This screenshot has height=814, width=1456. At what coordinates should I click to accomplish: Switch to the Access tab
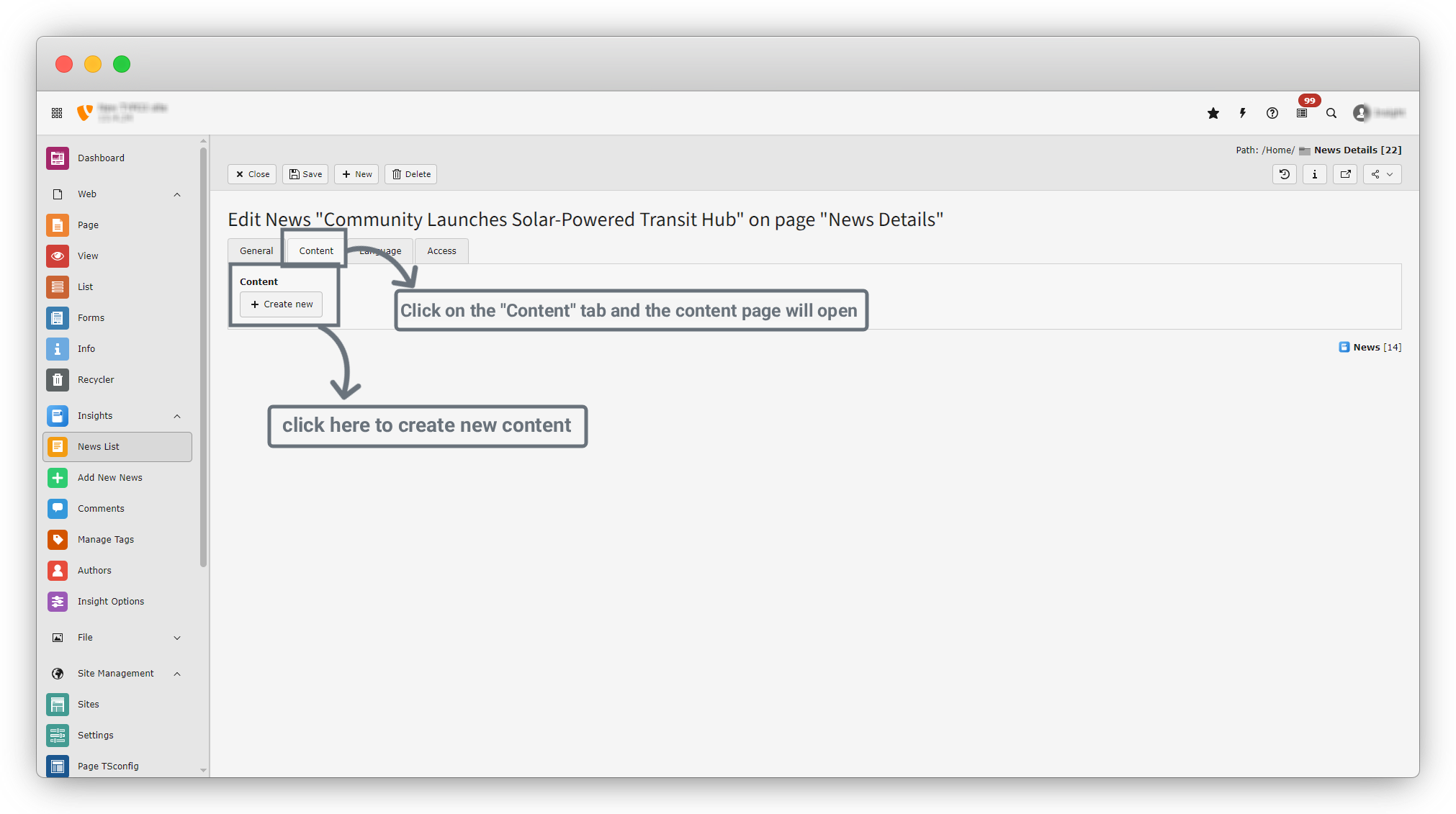tap(441, 251)
